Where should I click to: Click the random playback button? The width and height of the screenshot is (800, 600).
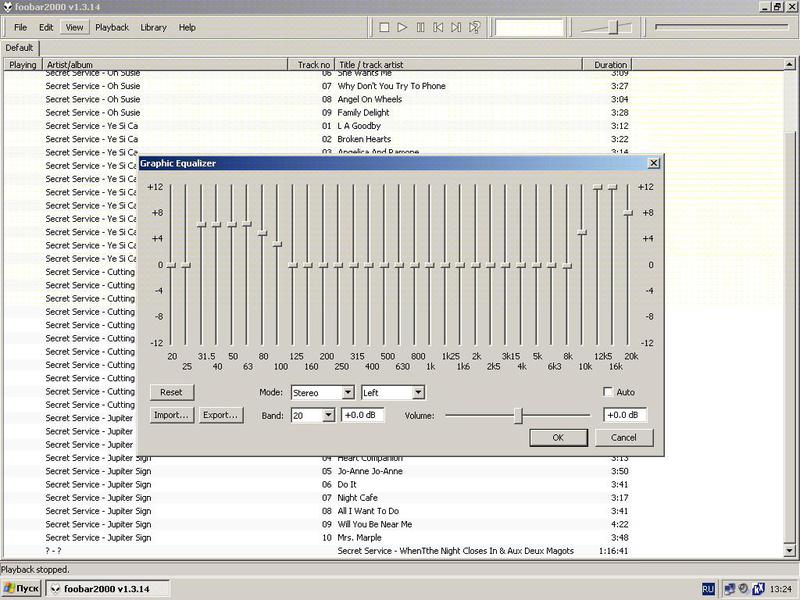coord(475,27)
